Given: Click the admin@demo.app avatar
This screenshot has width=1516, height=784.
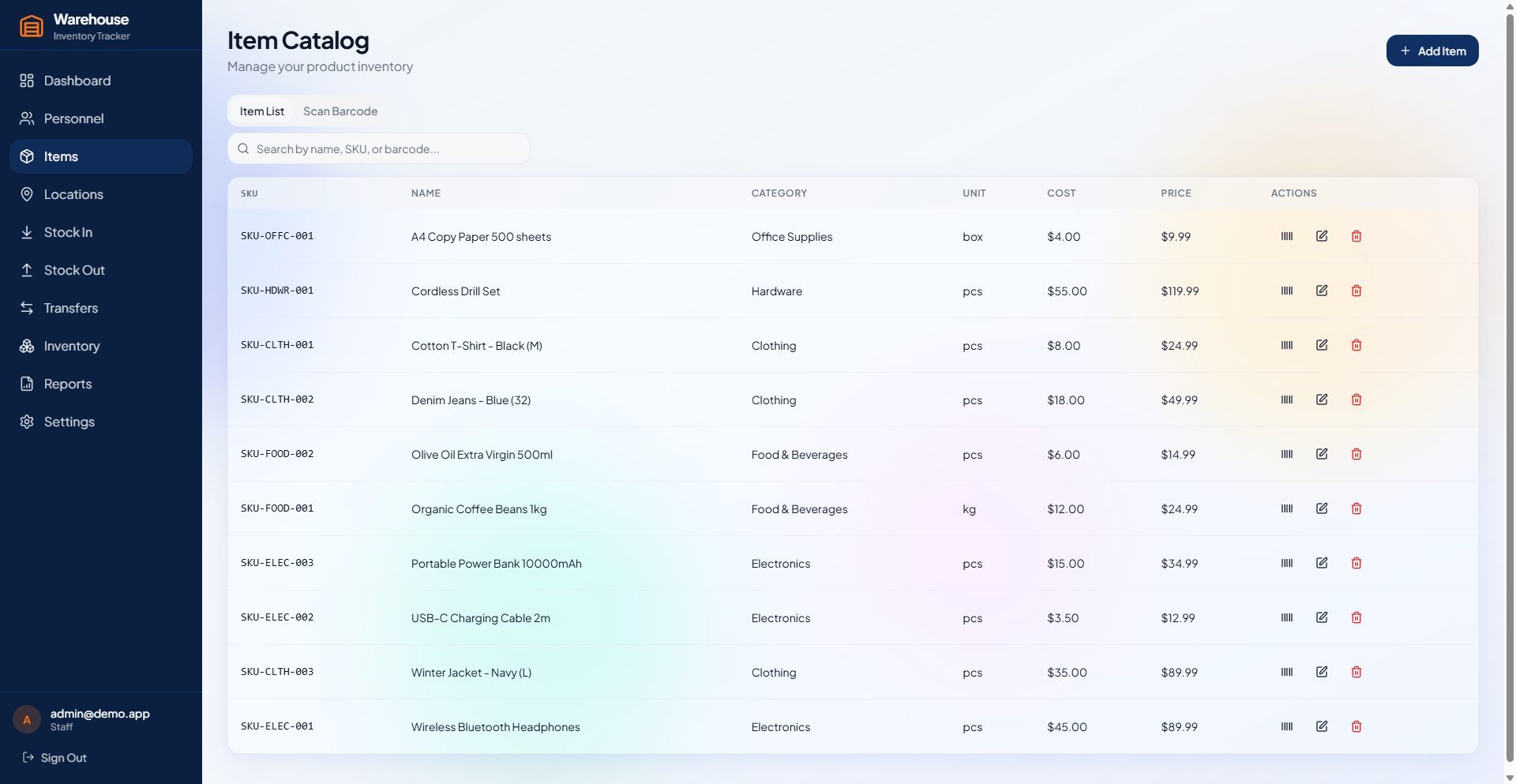Looking at the screenshot, I should point(26,719).
